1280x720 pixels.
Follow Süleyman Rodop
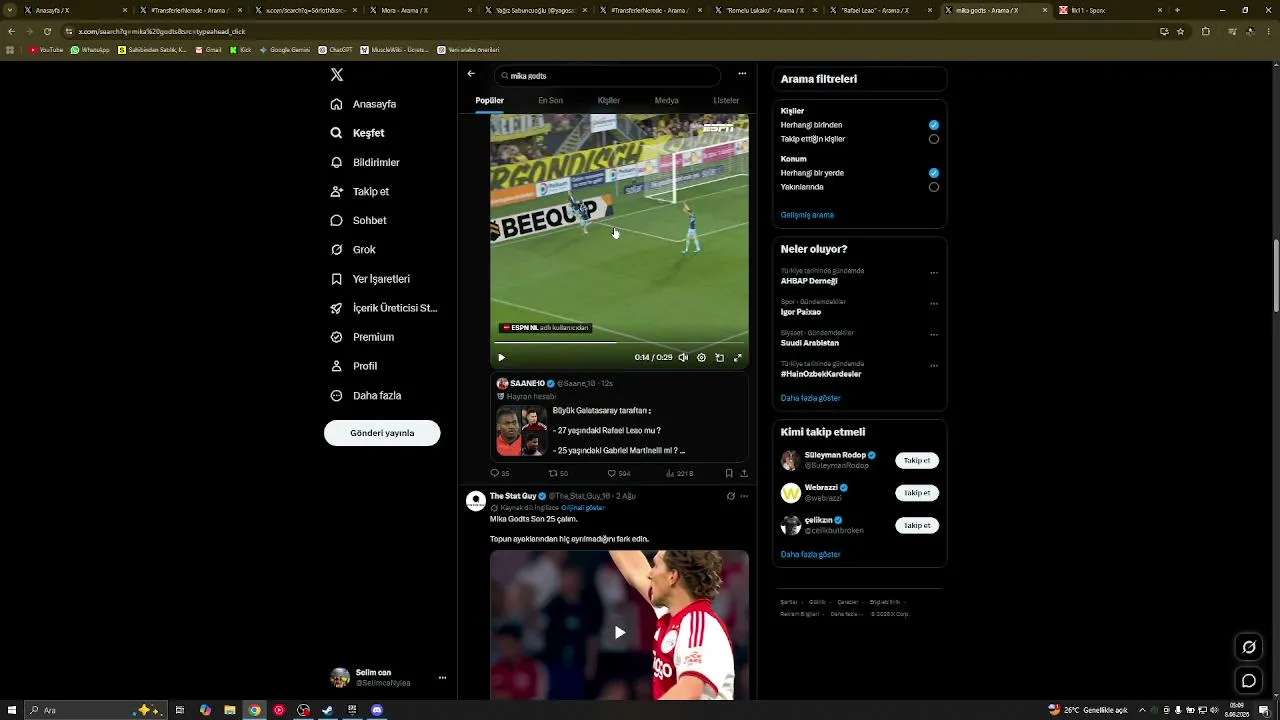(917, 461)
